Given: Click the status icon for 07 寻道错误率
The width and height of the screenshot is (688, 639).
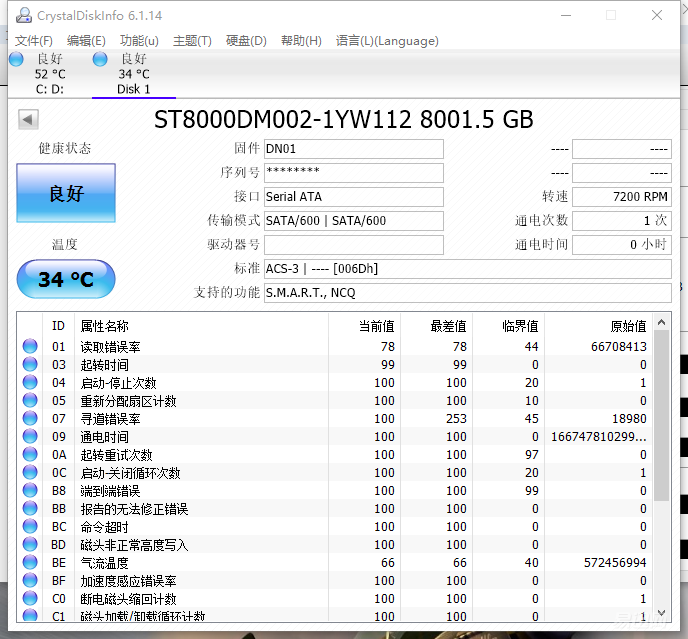Looking at the screenshot, I should coord(30,418).
